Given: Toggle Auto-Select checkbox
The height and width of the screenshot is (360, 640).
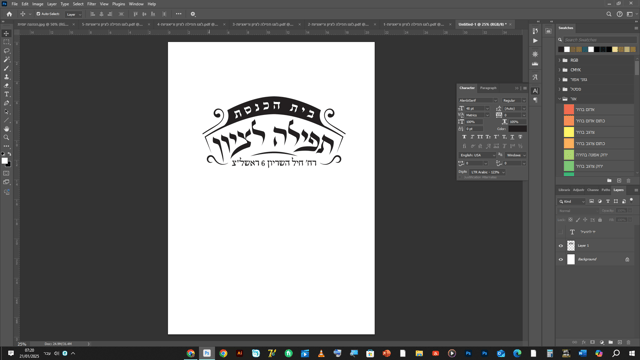Looking at the screenshot, I should pos(38,14).
